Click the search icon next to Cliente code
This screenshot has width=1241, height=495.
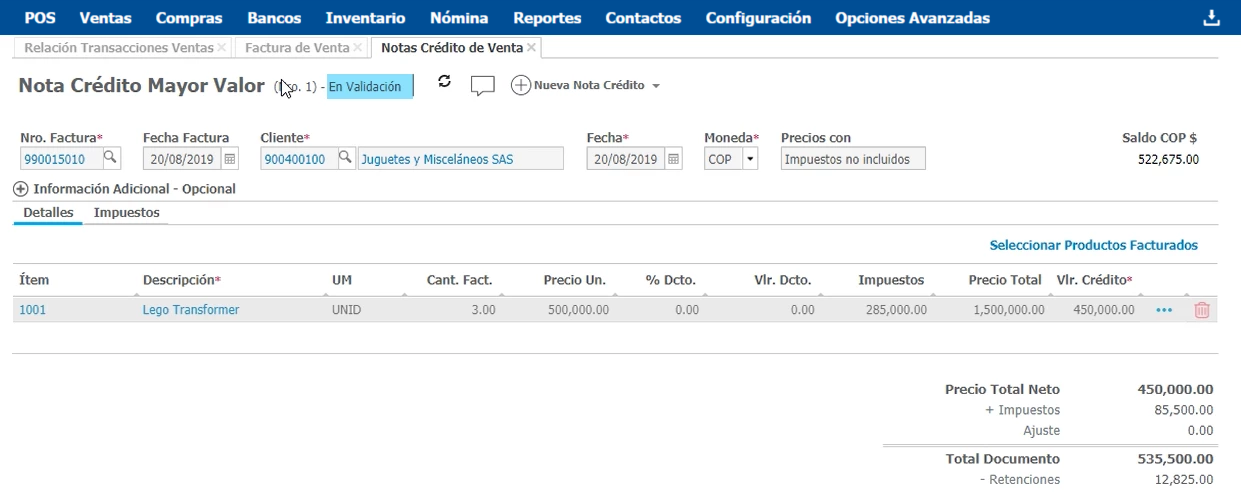(x=345, y=158)
